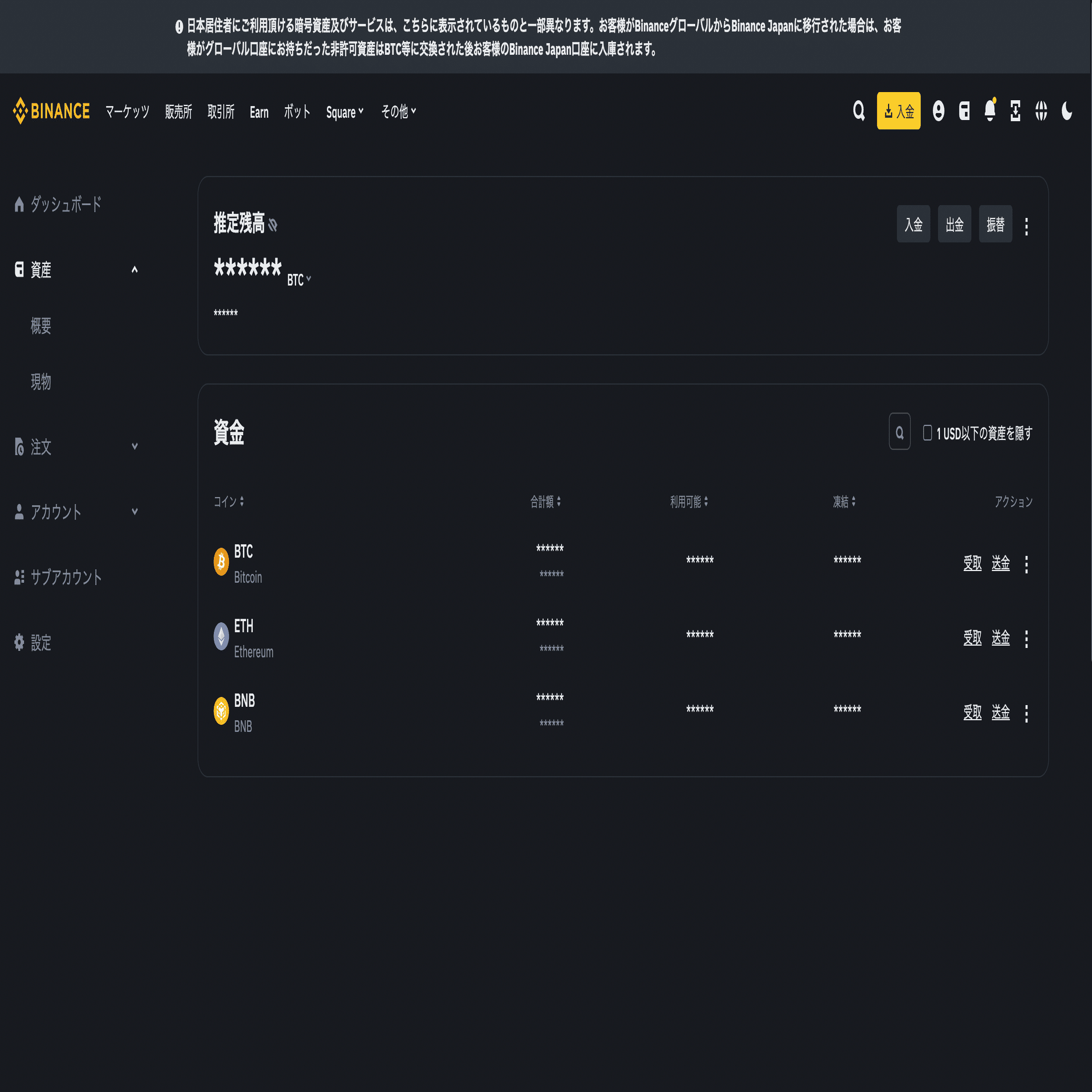Click 送金 for BNB
The height and width of the screenshot is (1092, 1092).
coord(1001,712)
